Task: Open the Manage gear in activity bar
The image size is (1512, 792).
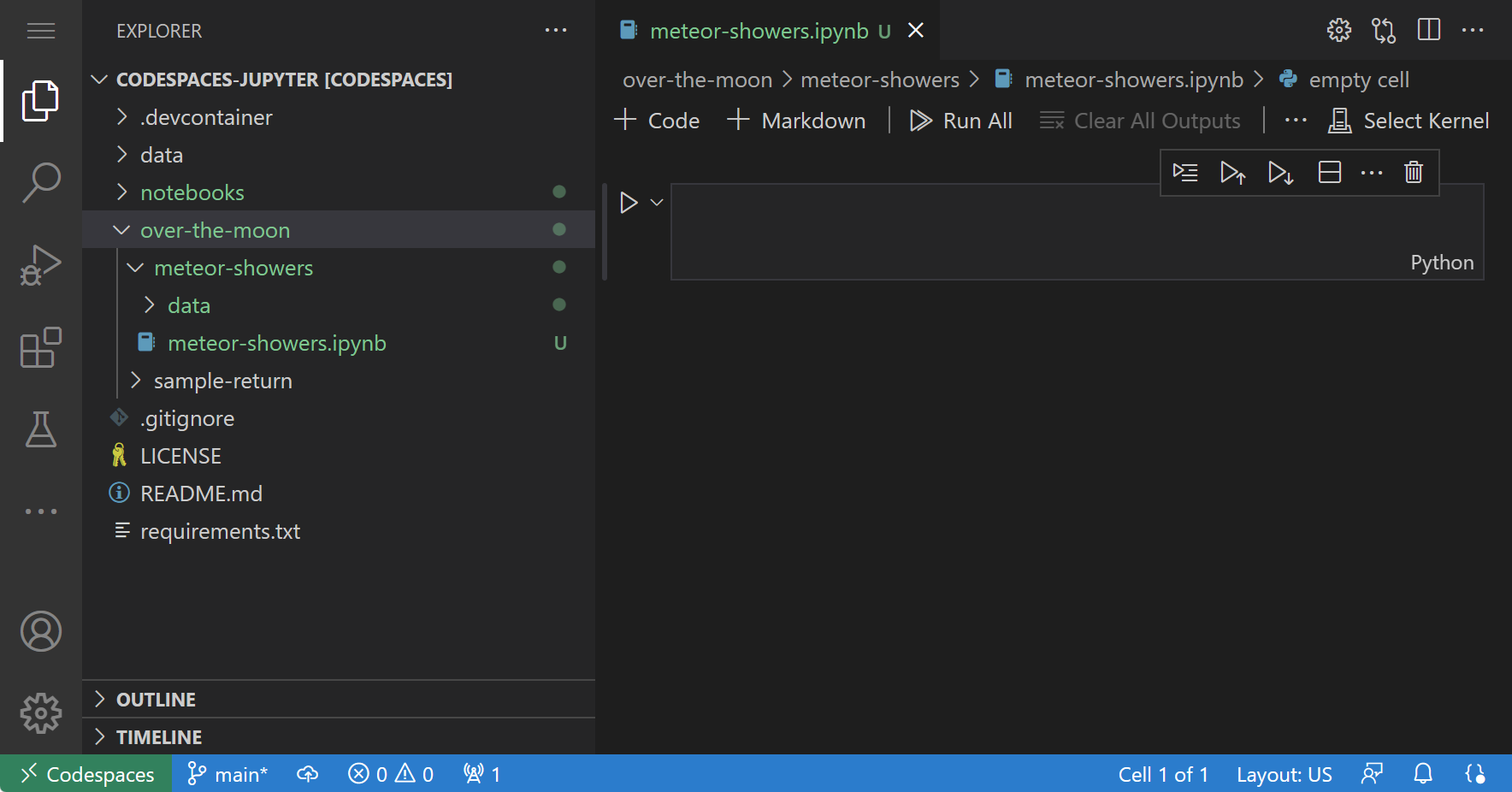Action: click(x=41, y=713)
